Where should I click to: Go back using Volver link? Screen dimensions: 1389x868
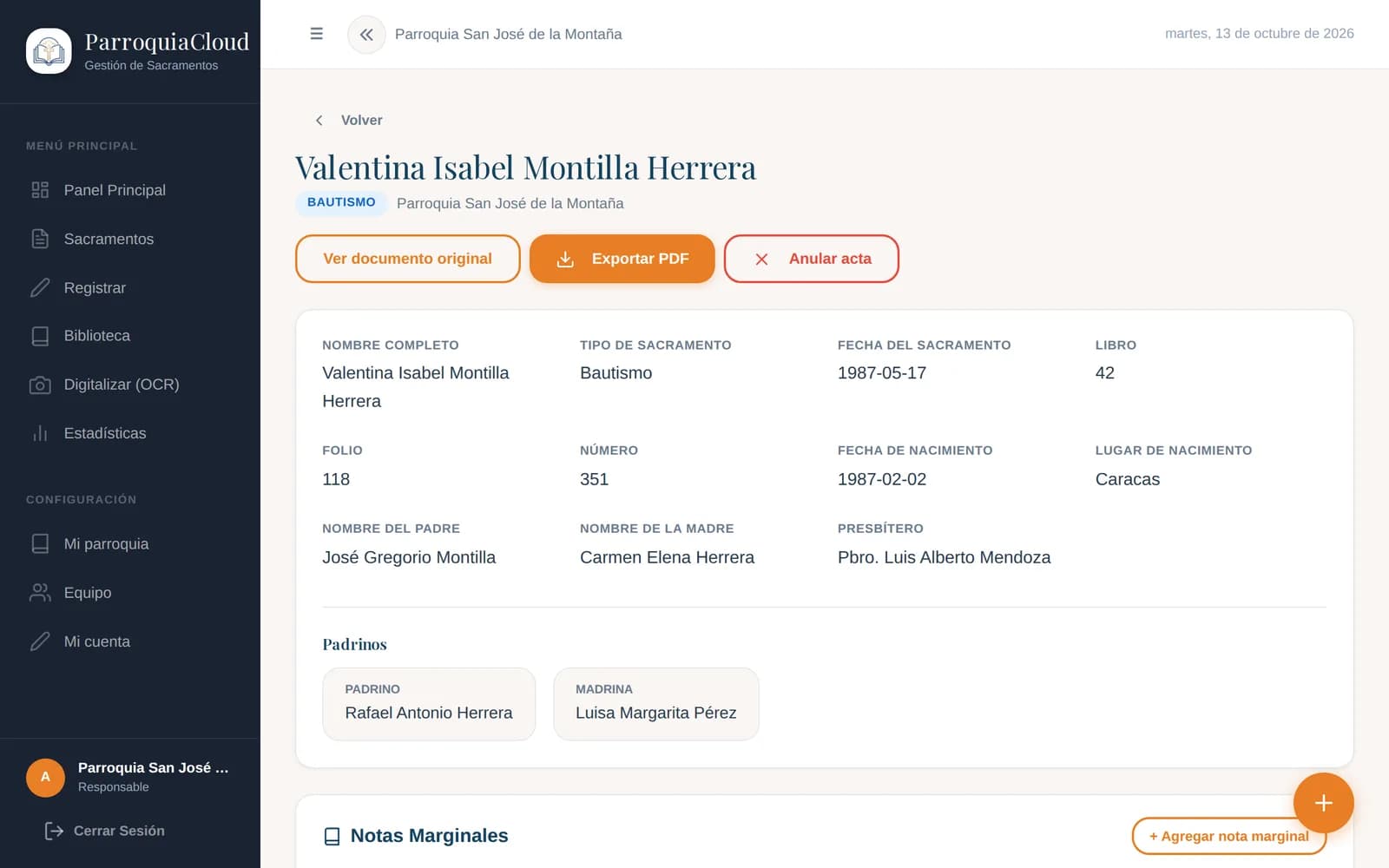(x=348, y=121)
